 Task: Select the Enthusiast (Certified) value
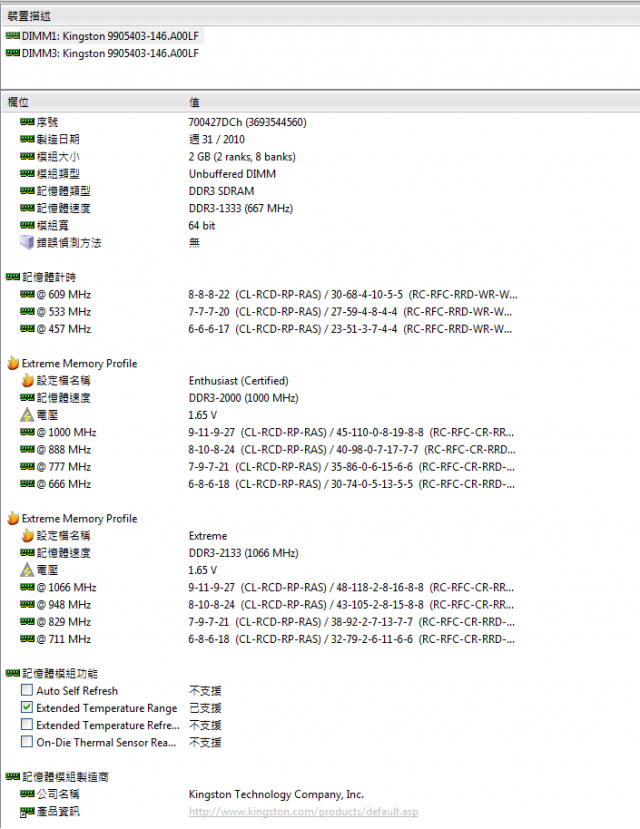coord(238,381)
